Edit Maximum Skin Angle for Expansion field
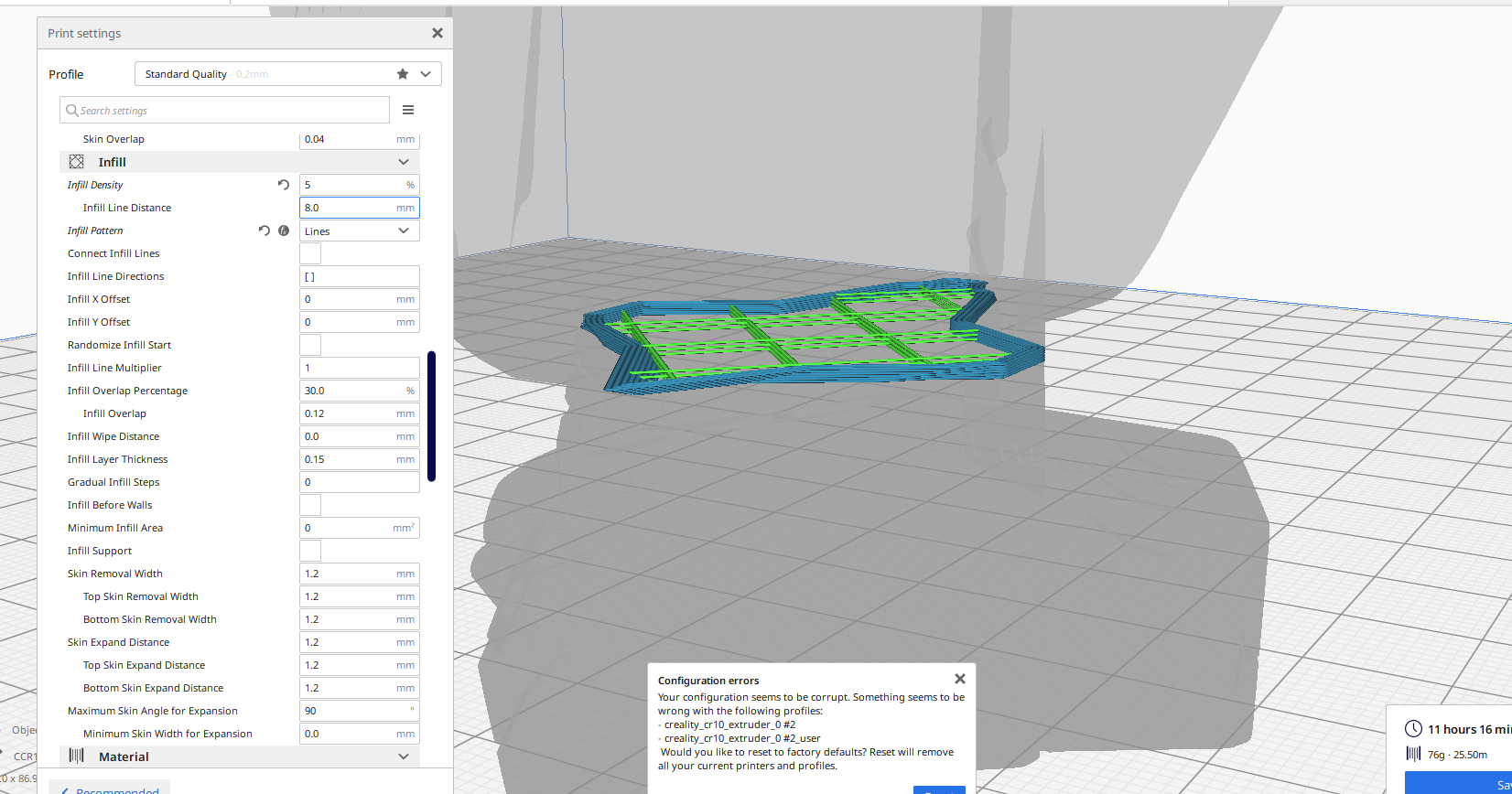The width and height of the screenshot is (1512, 794). 360,711
